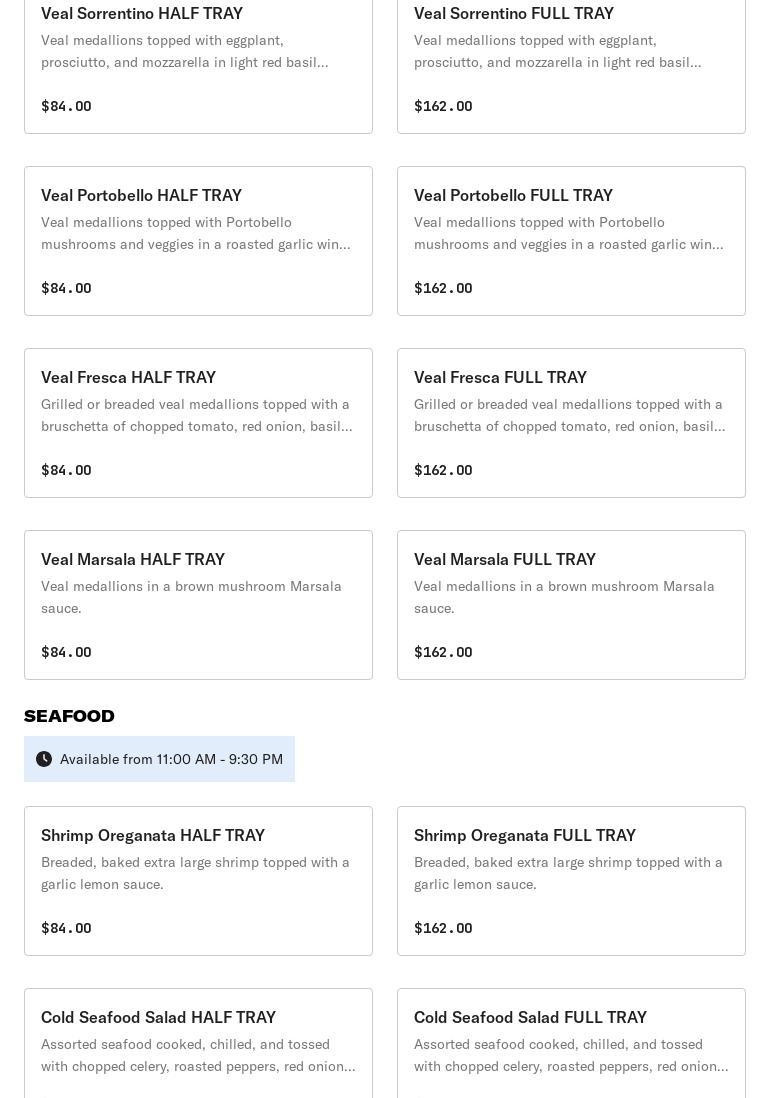Screen dimensions: 770x1098
Task: Click Veal Portobello HALF TRAY description text
Action: point(196,233)
